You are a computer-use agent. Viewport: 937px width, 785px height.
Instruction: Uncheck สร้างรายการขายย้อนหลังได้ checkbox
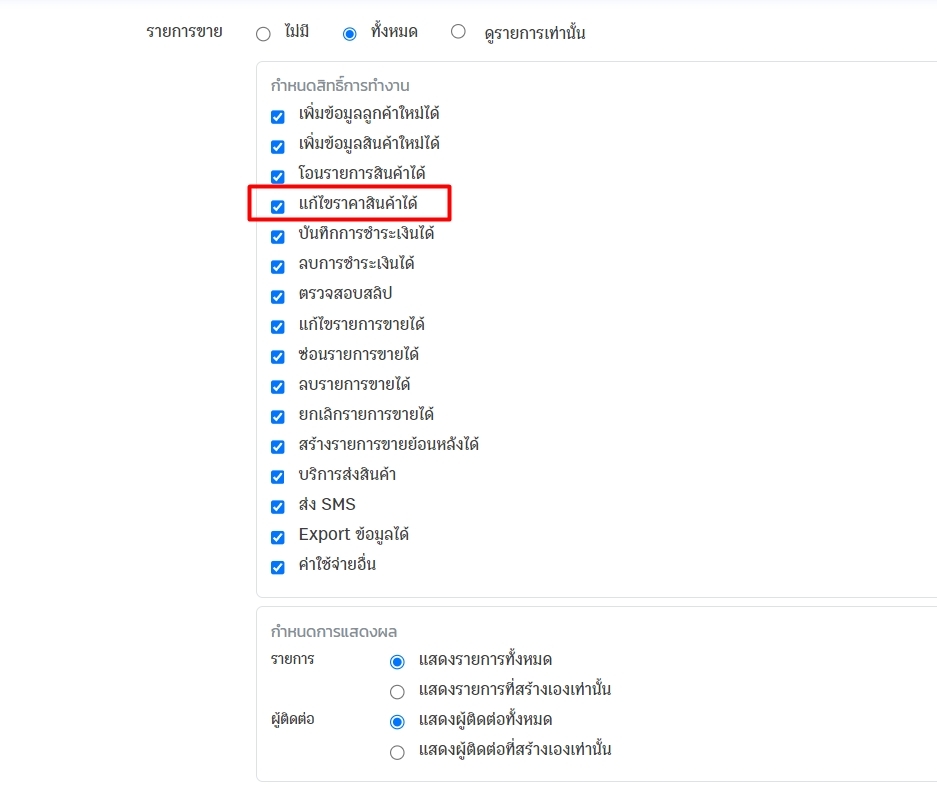tap(278, 446)
